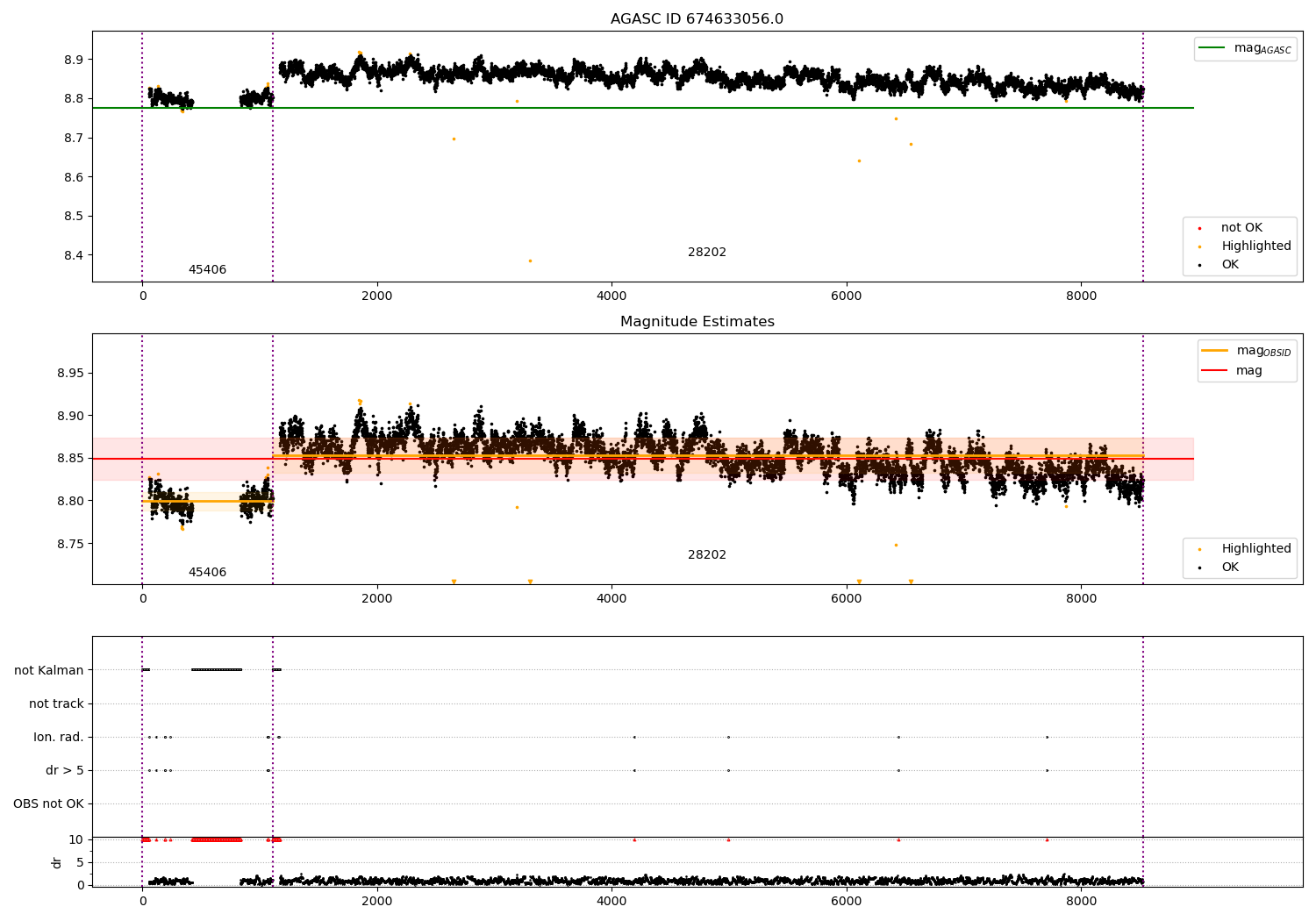Click the lowest orange outlier point near 8.4
Image resolution: width=1316 pixels, height=921 pixels.
point(530,261)
